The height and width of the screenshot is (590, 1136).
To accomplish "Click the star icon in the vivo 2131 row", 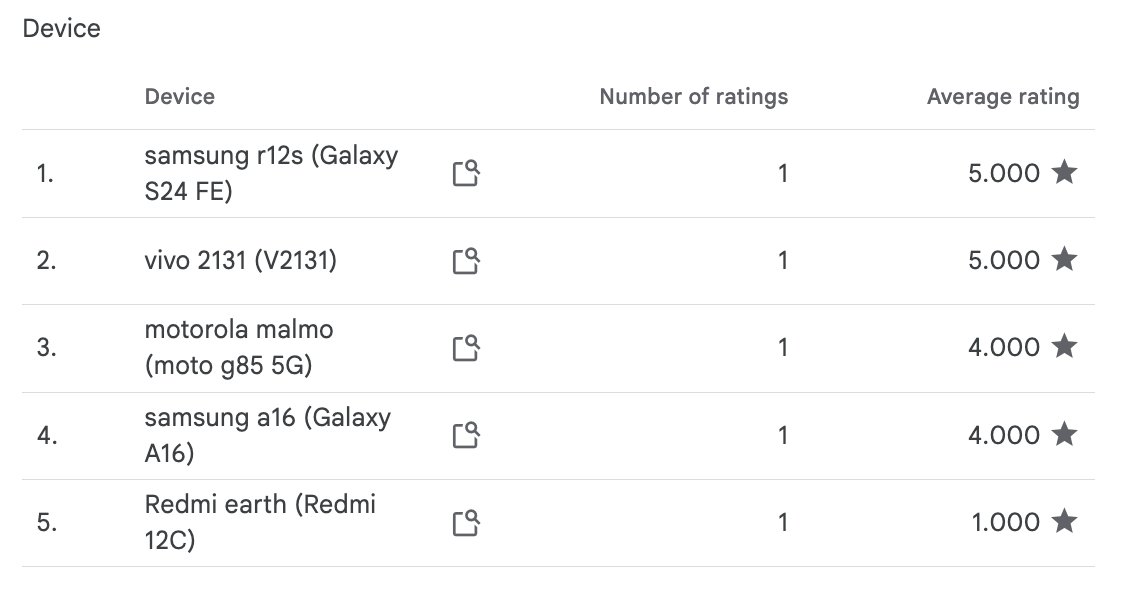I will (1064, 260).
